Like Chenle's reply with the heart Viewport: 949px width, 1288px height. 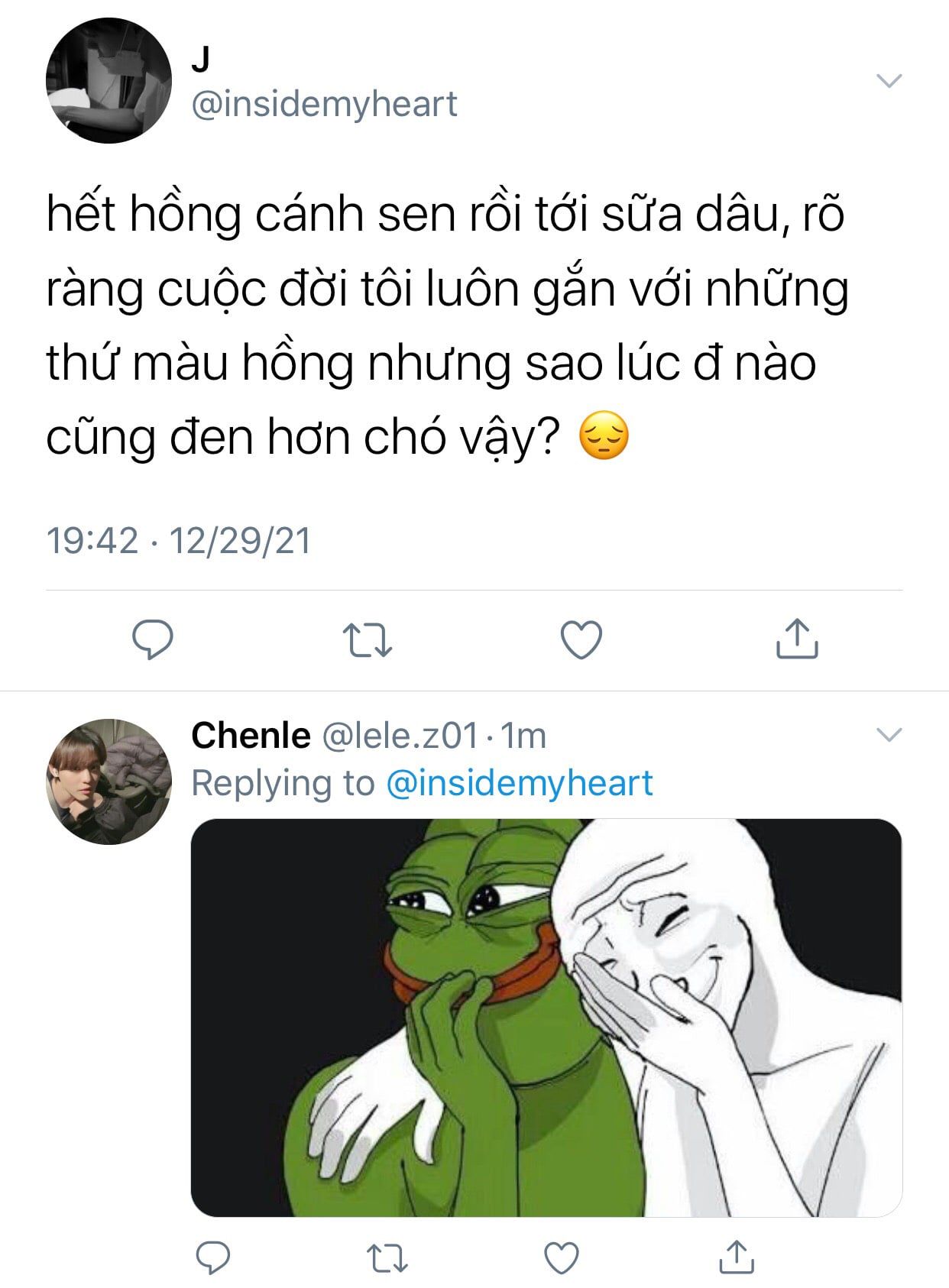pos(562,1257)
